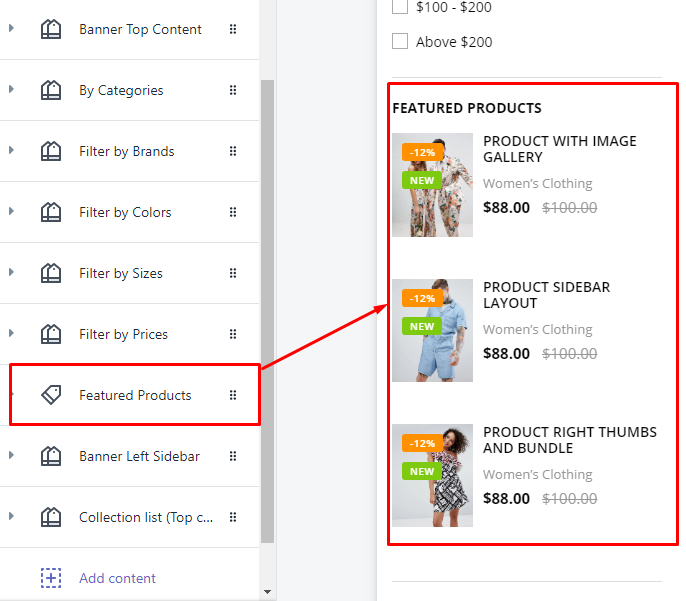686x601 pixels.
Task: Click Product Right Thumbs and Bundle thumbnail
Action: [x=432, y=475]
